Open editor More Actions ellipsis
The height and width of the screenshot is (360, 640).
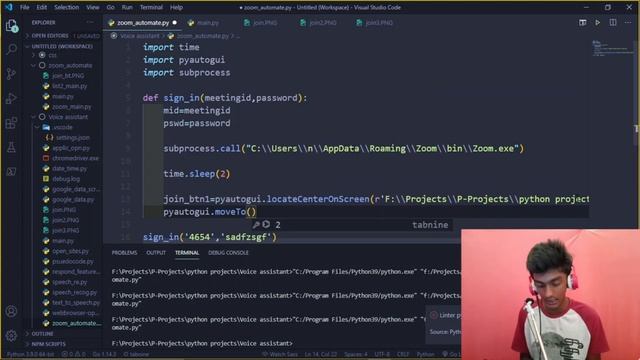(628, 23)
